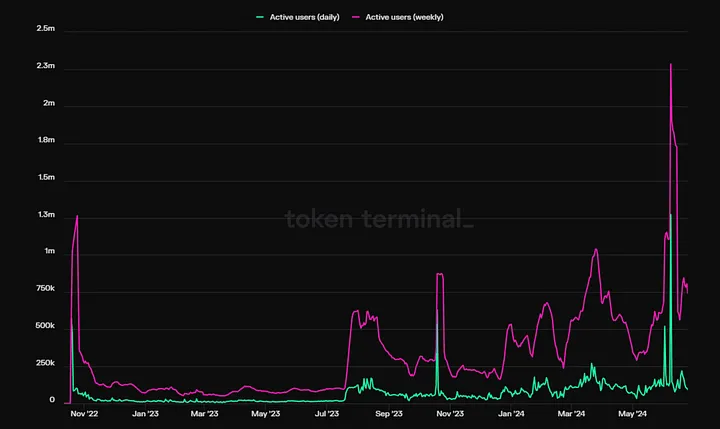The width and height of the screenshot is (720, 429).
Task: Select the highest pink weekly peak near 2.3m
Action: click(670, 65)
